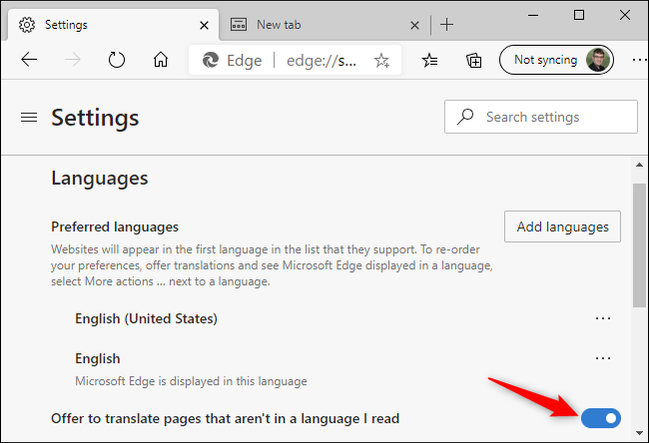
Task: Disable offer to translate pages toggle
Action: [600, 417]
